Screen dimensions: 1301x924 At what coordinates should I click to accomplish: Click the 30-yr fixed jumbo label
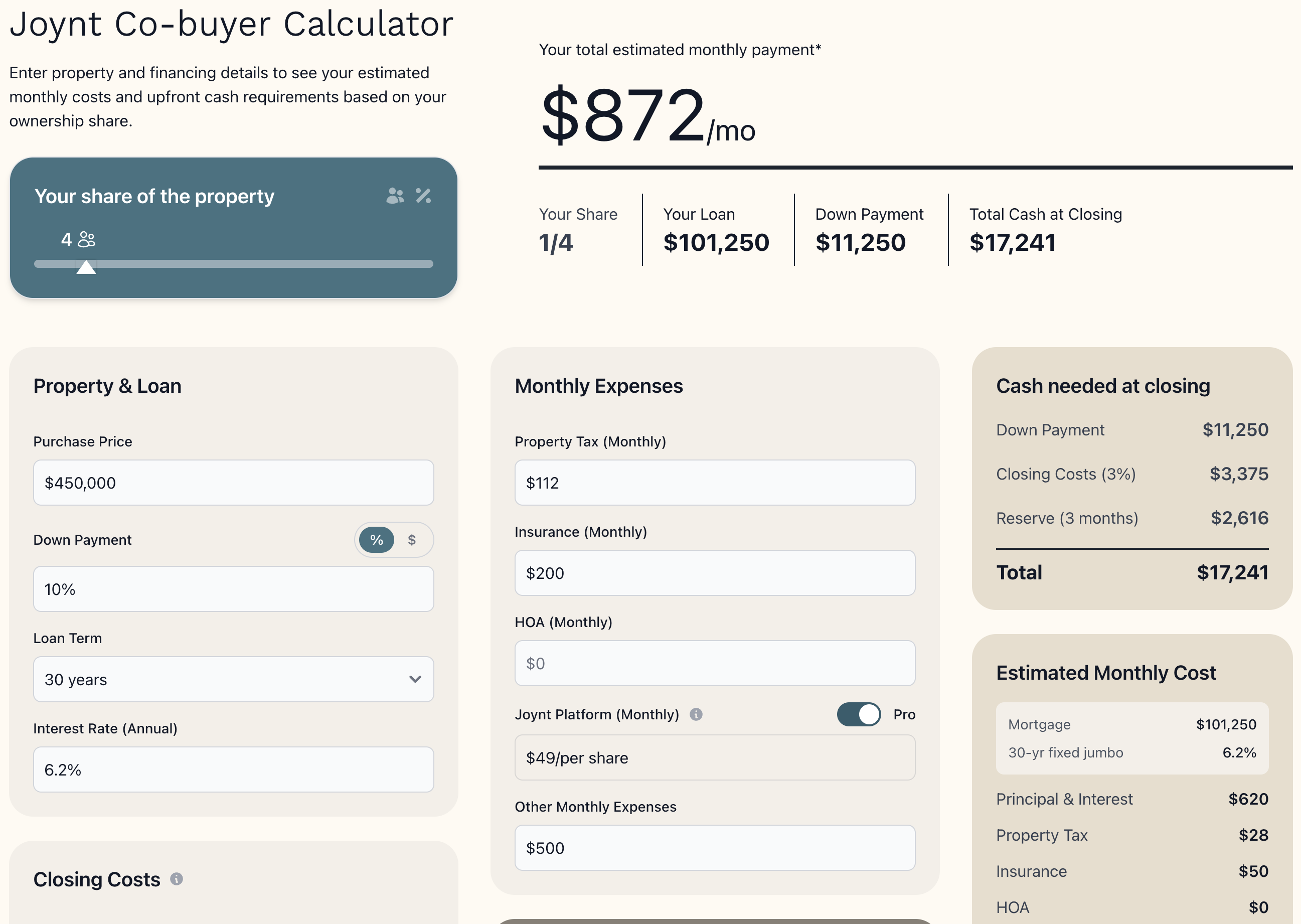tap(1065, 753)
